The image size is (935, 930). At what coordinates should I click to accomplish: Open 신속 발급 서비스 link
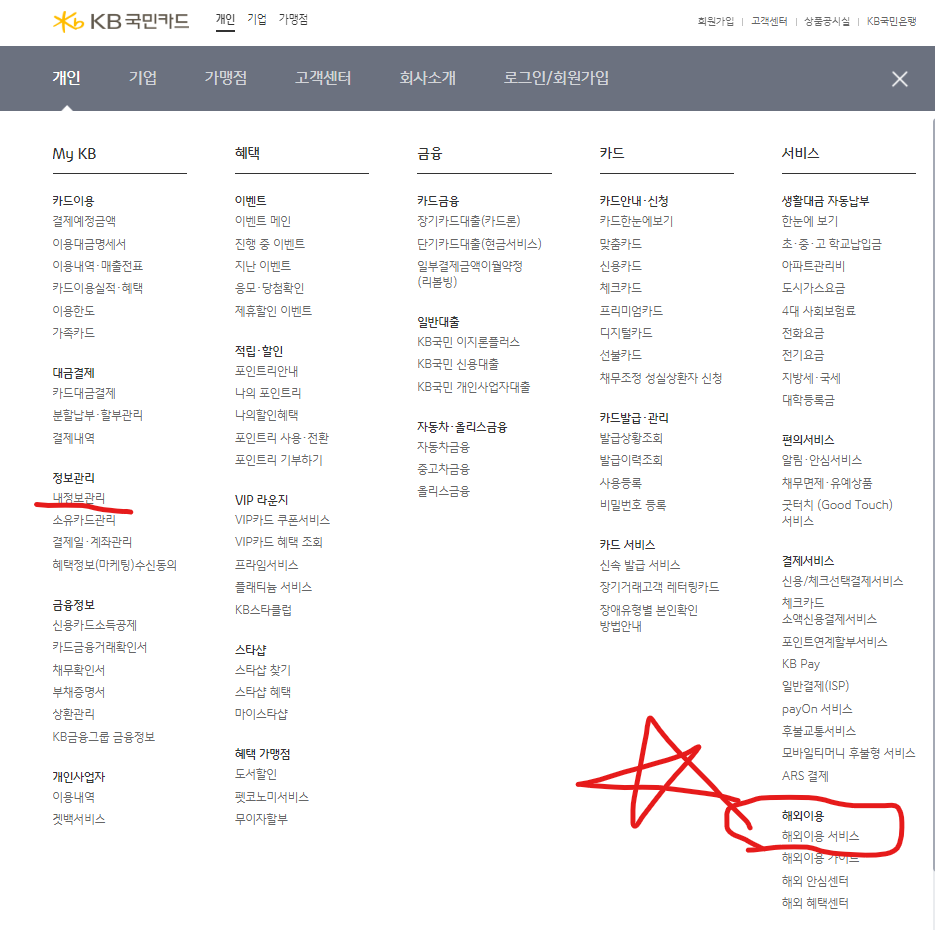640,565
